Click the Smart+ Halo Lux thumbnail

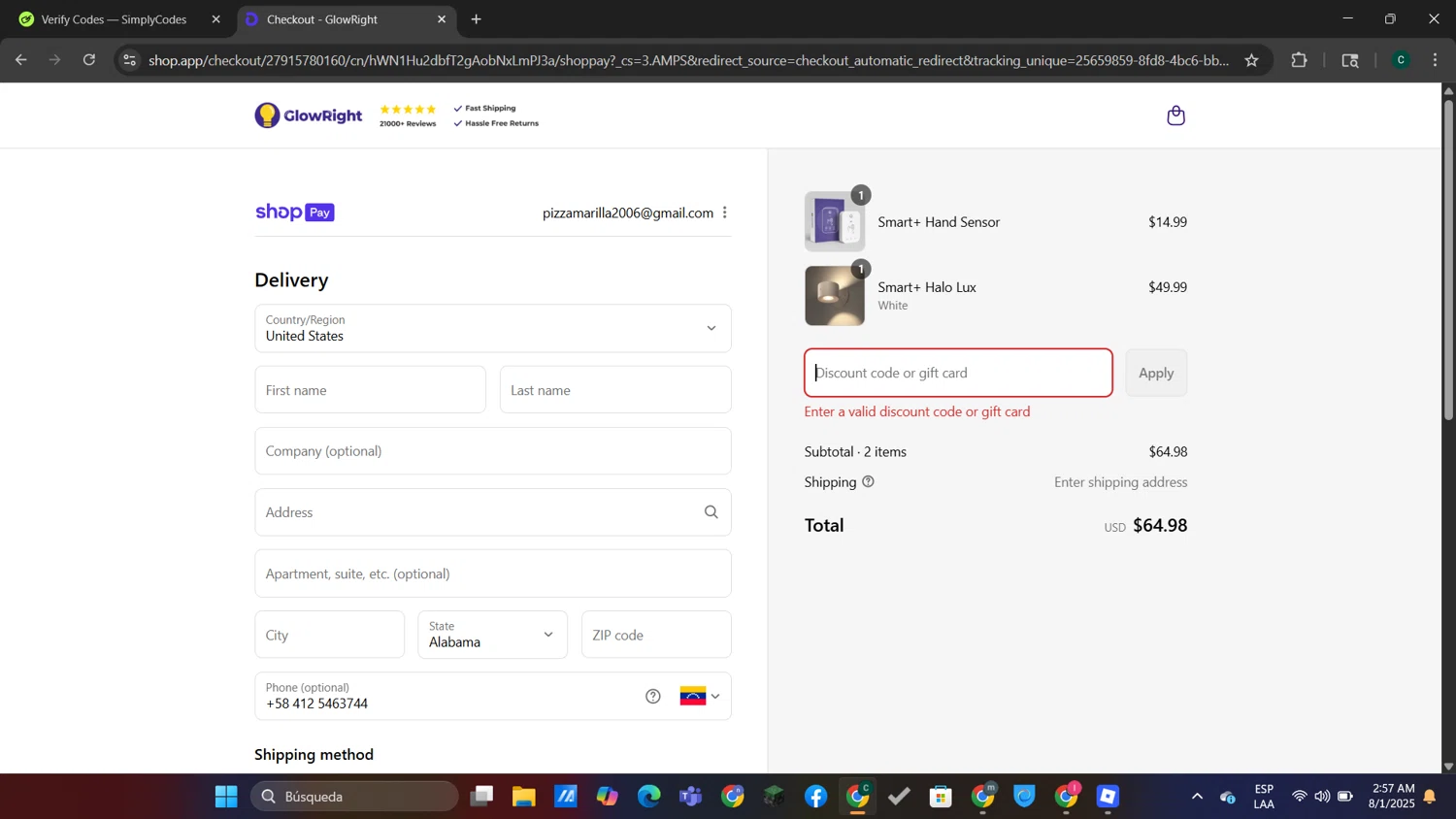[835, 296]
